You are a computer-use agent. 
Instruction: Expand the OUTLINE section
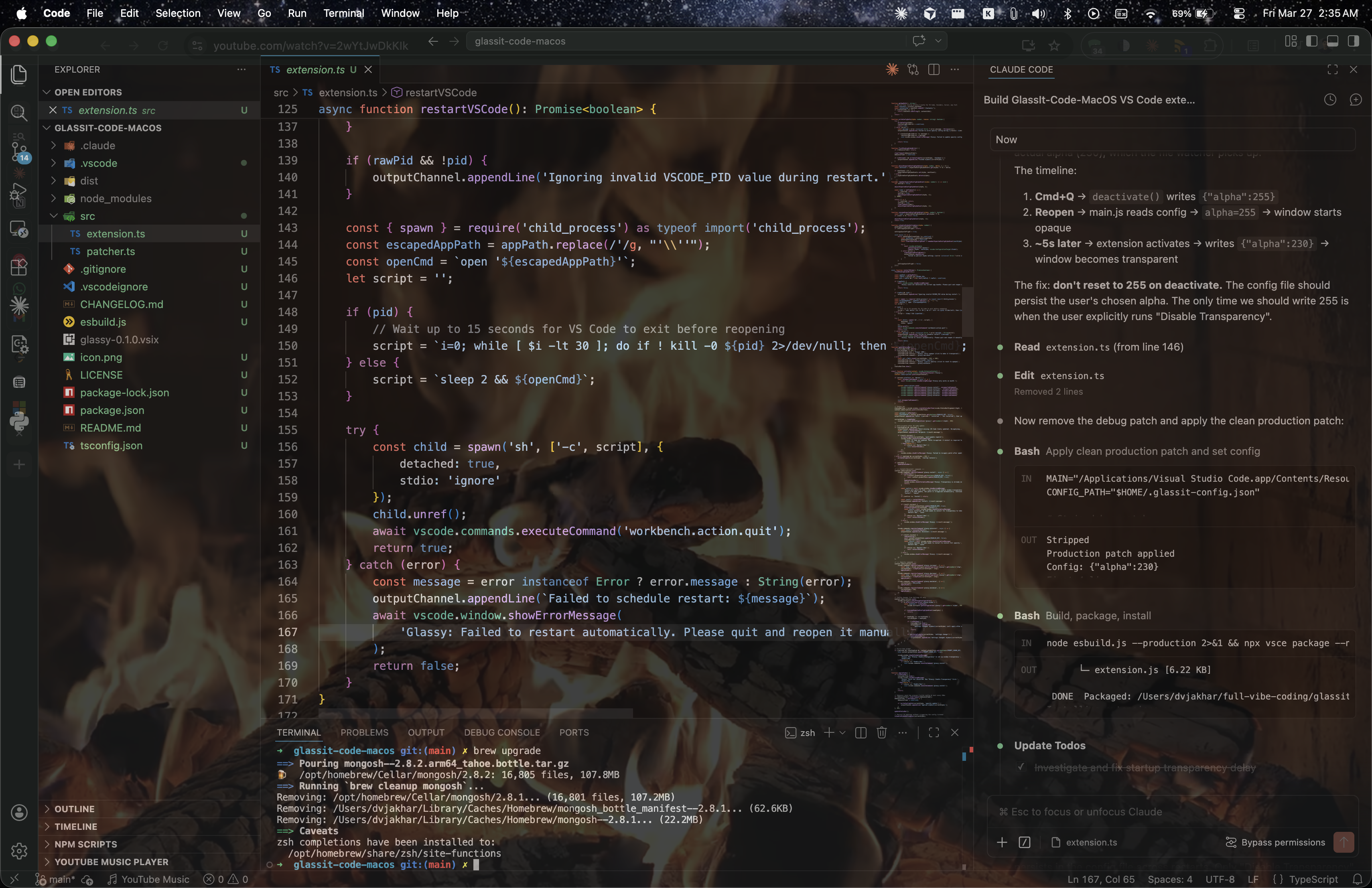click(74, 809)
